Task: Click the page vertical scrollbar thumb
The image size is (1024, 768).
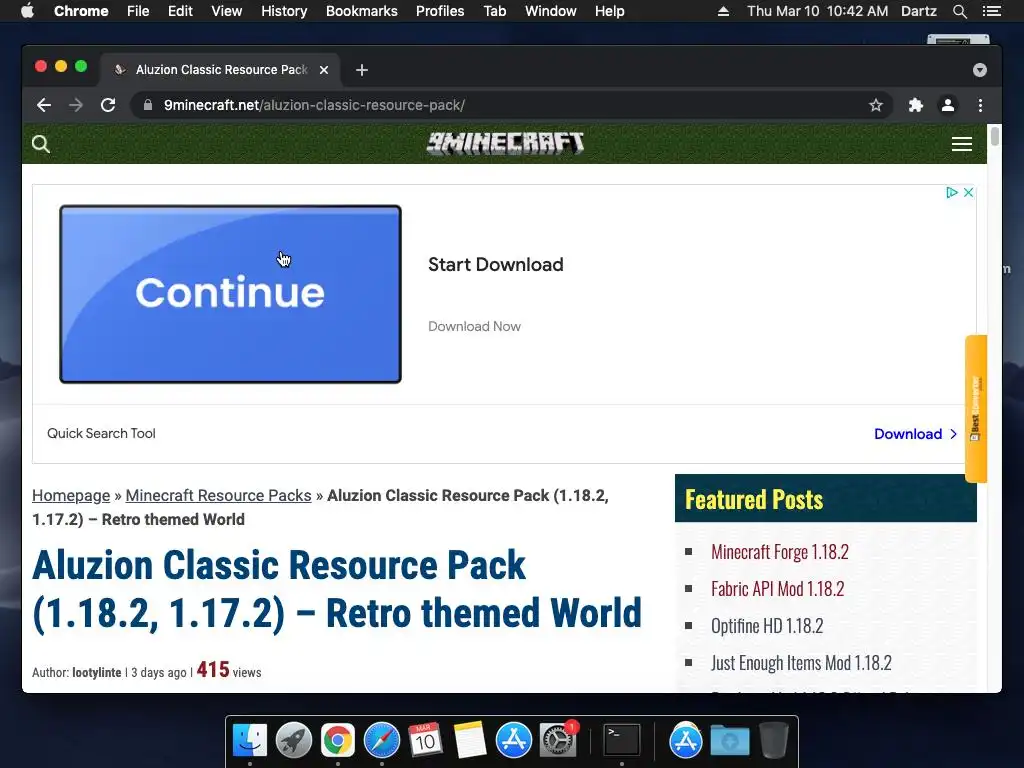Action: pyautogui.click(x=994, y=136)
